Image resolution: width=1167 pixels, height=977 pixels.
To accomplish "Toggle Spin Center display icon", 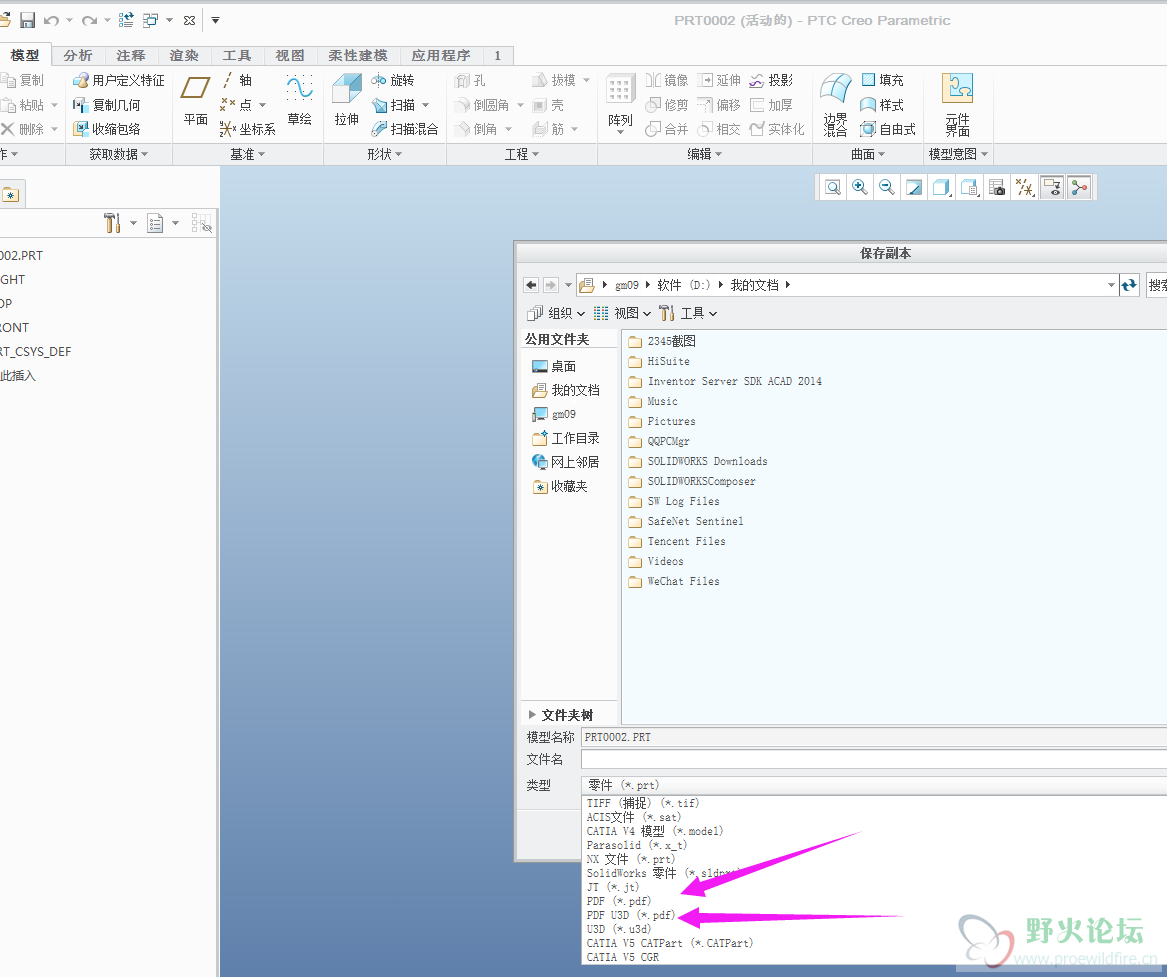I will pos(1079,188).
